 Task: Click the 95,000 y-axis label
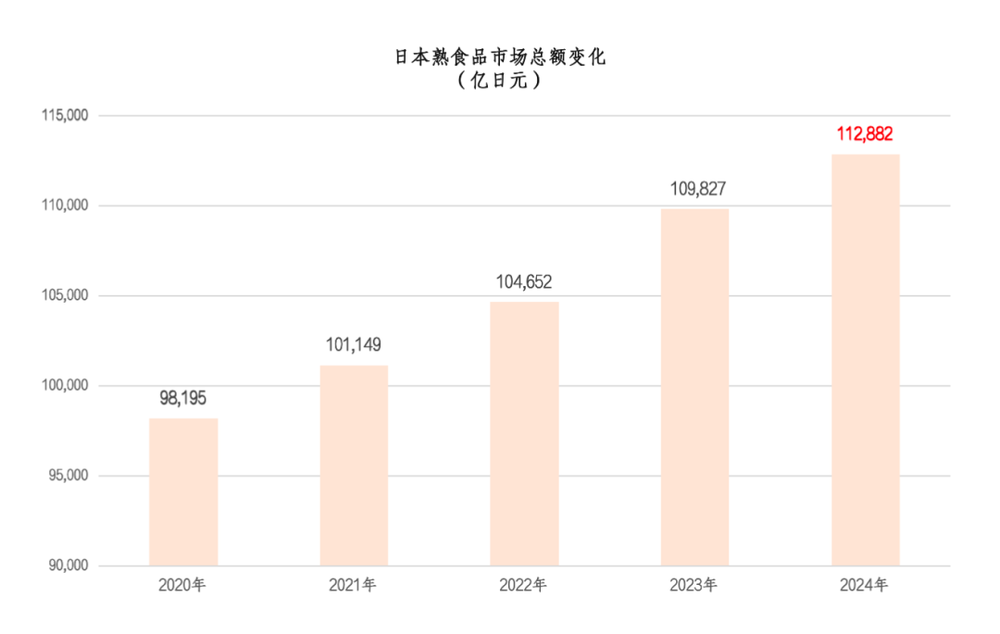(68, 476)
